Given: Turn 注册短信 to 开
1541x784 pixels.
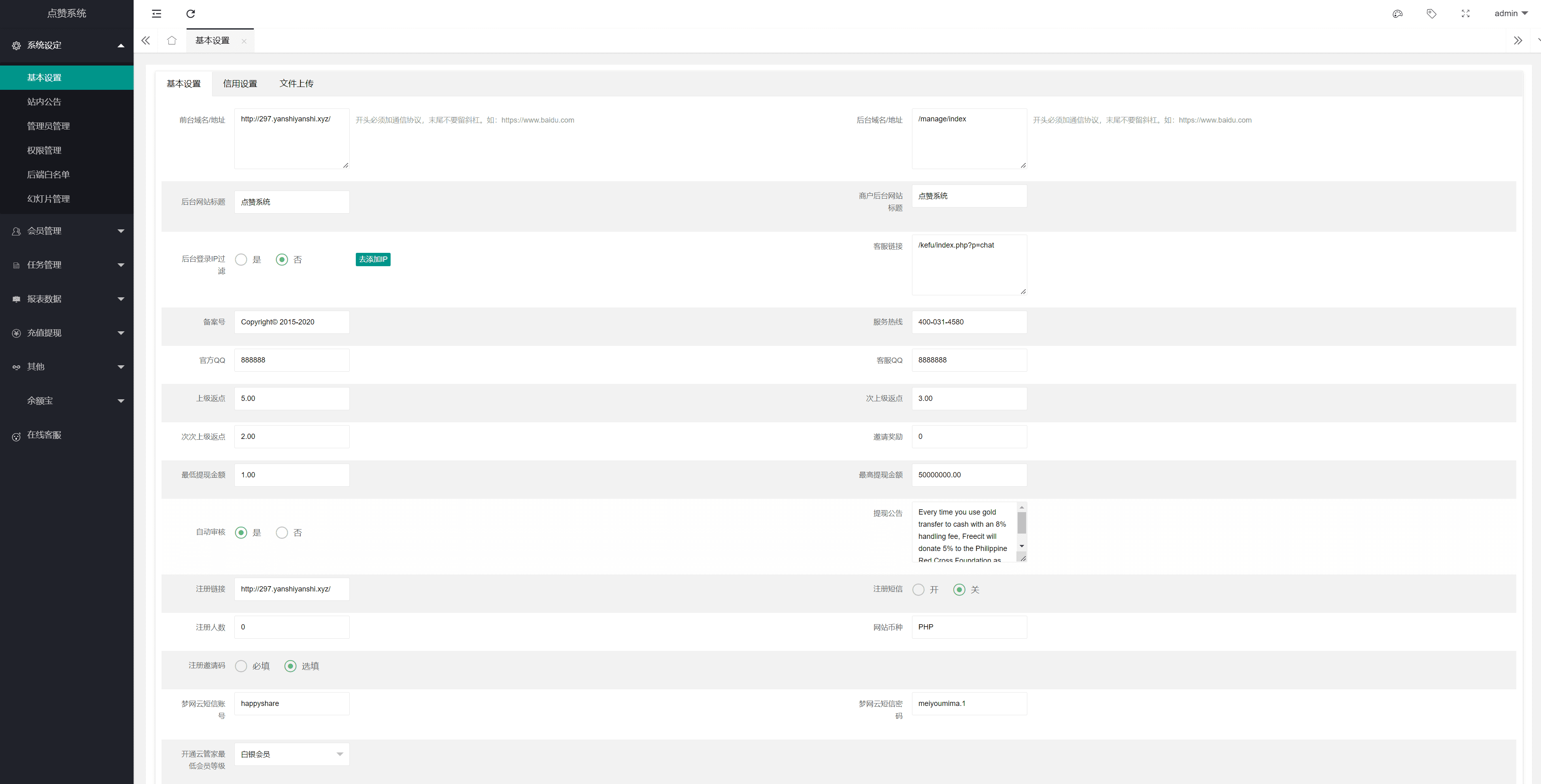Looking at the screenshot, I should 918,590.
